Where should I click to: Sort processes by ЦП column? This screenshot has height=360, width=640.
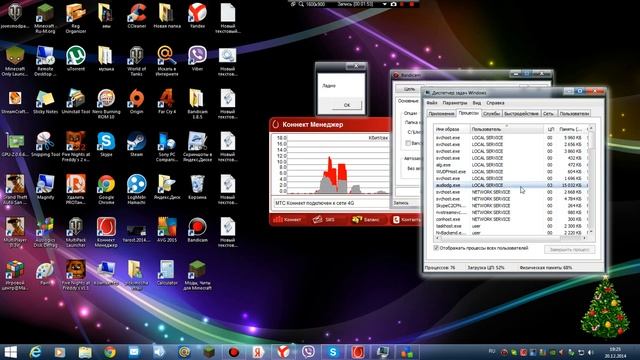pyautogui.click(x=550, y=129)
